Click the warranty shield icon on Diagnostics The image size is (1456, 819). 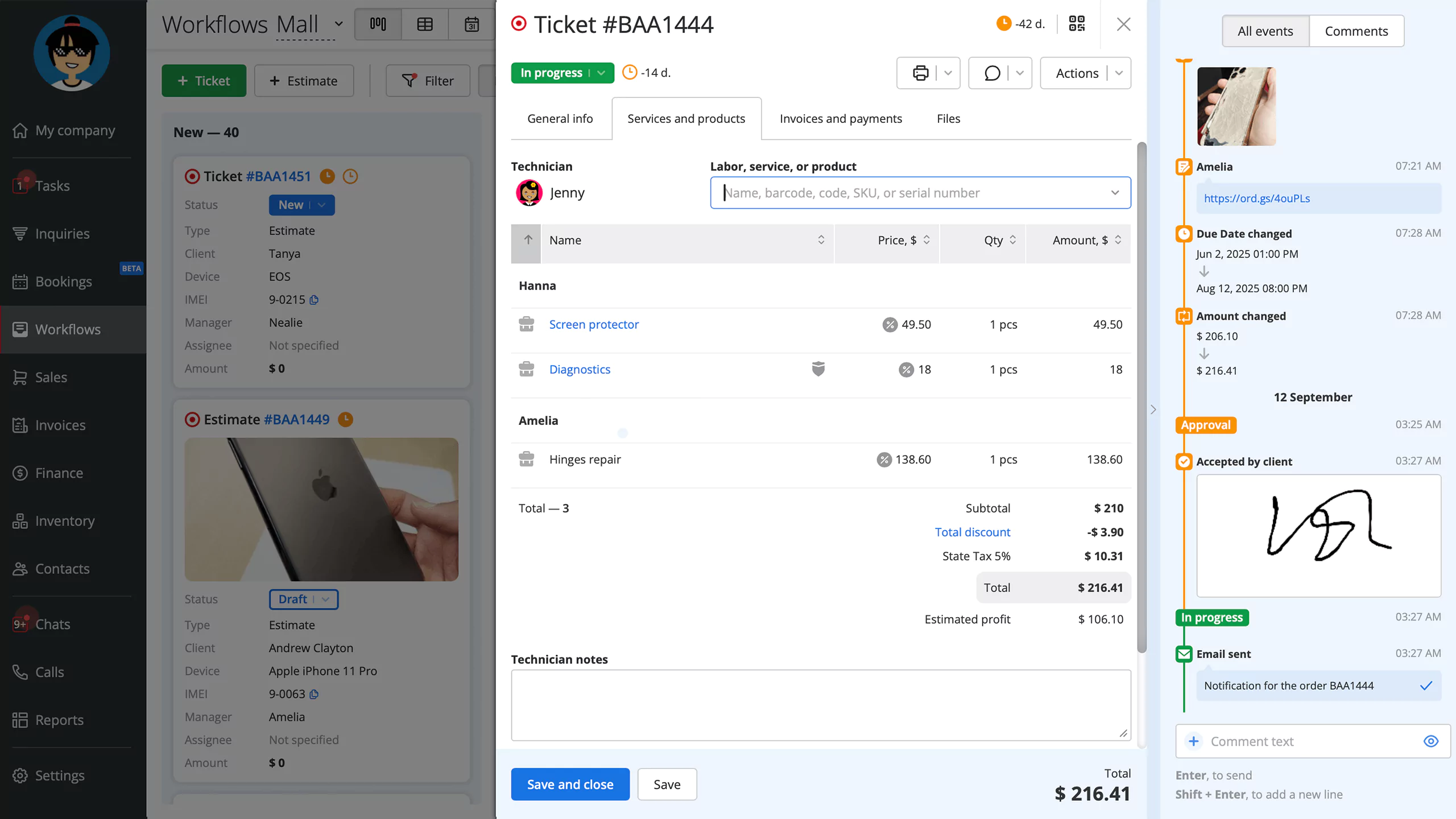tap(818, 369)
